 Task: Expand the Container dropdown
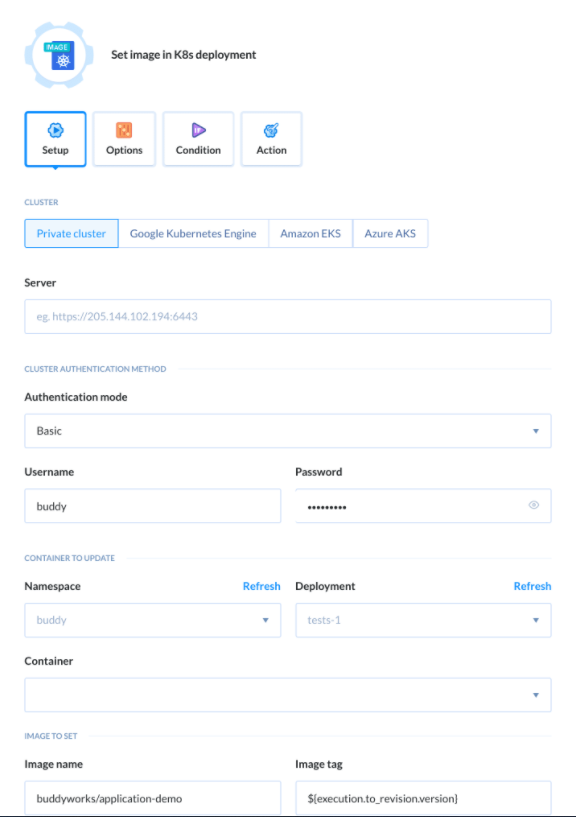288,695
